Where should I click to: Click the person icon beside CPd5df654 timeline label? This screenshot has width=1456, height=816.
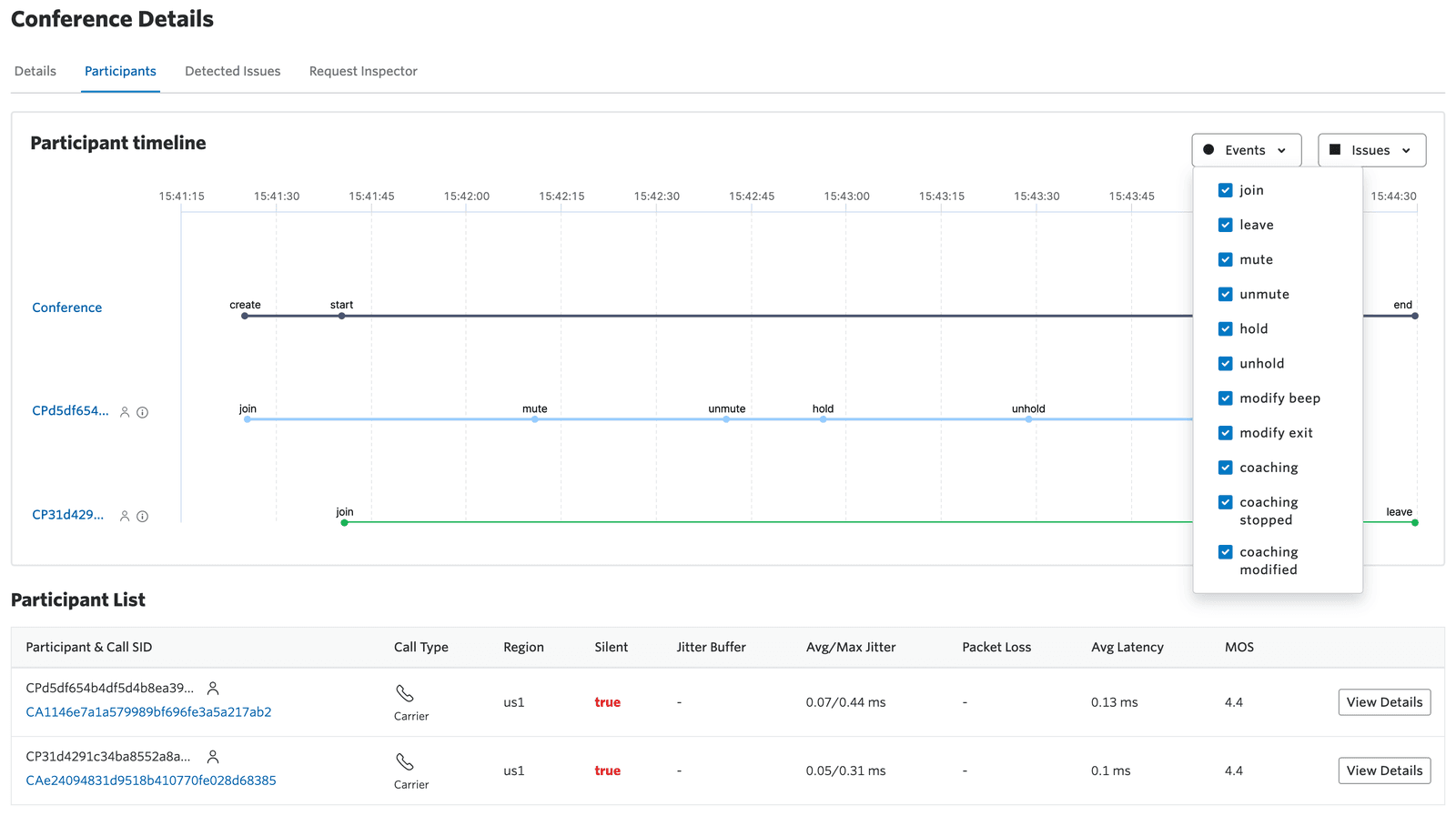click(125, 412)
